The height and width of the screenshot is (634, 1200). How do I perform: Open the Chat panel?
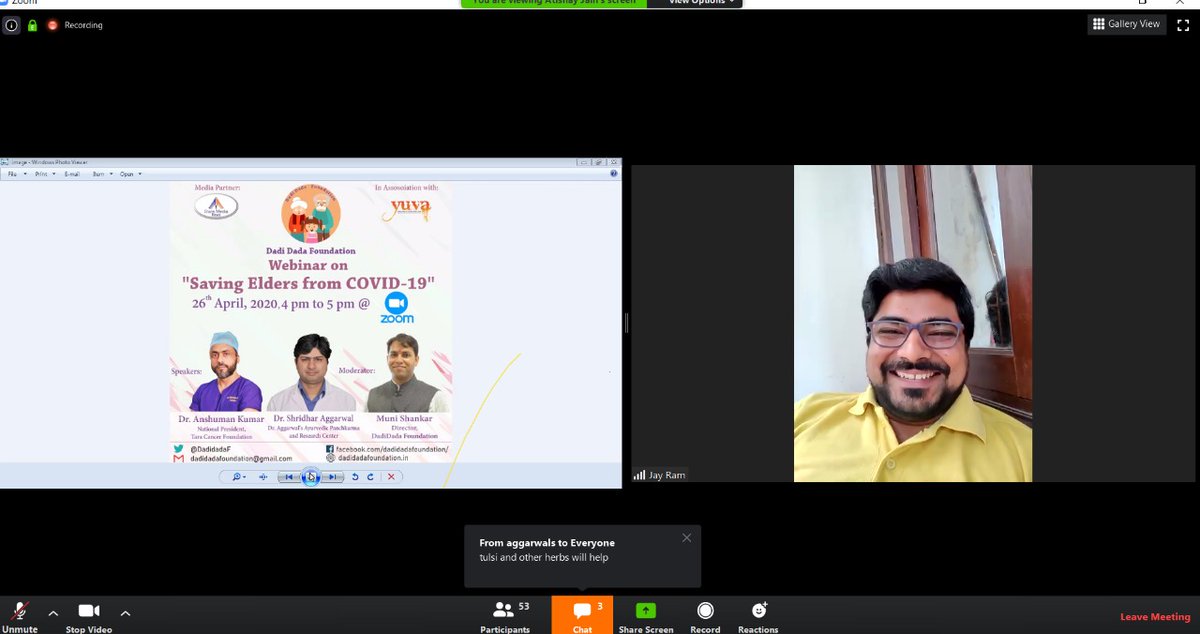pyautogui.click(x=582, y=615)
